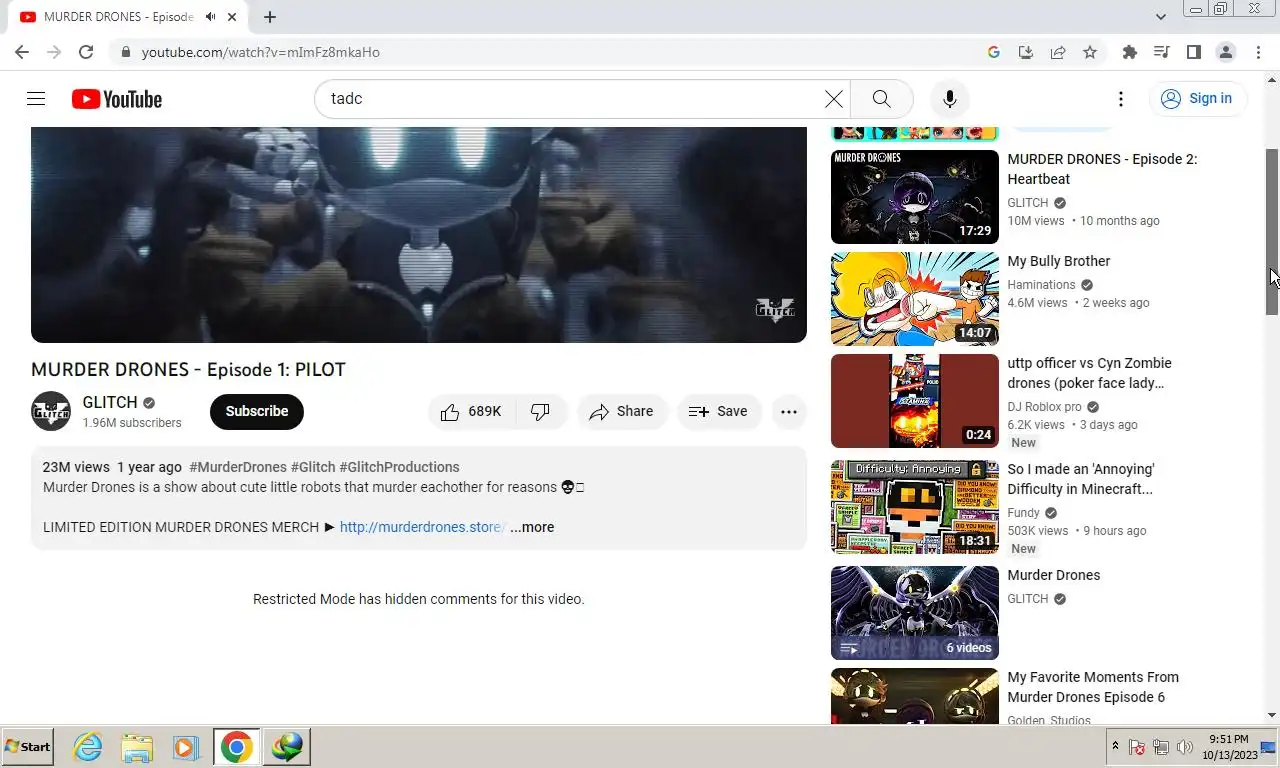The height and width of the screenshot is (768, 1280).
Task: Click the #Glitch hashtag
Action: (x=313, y=467)
